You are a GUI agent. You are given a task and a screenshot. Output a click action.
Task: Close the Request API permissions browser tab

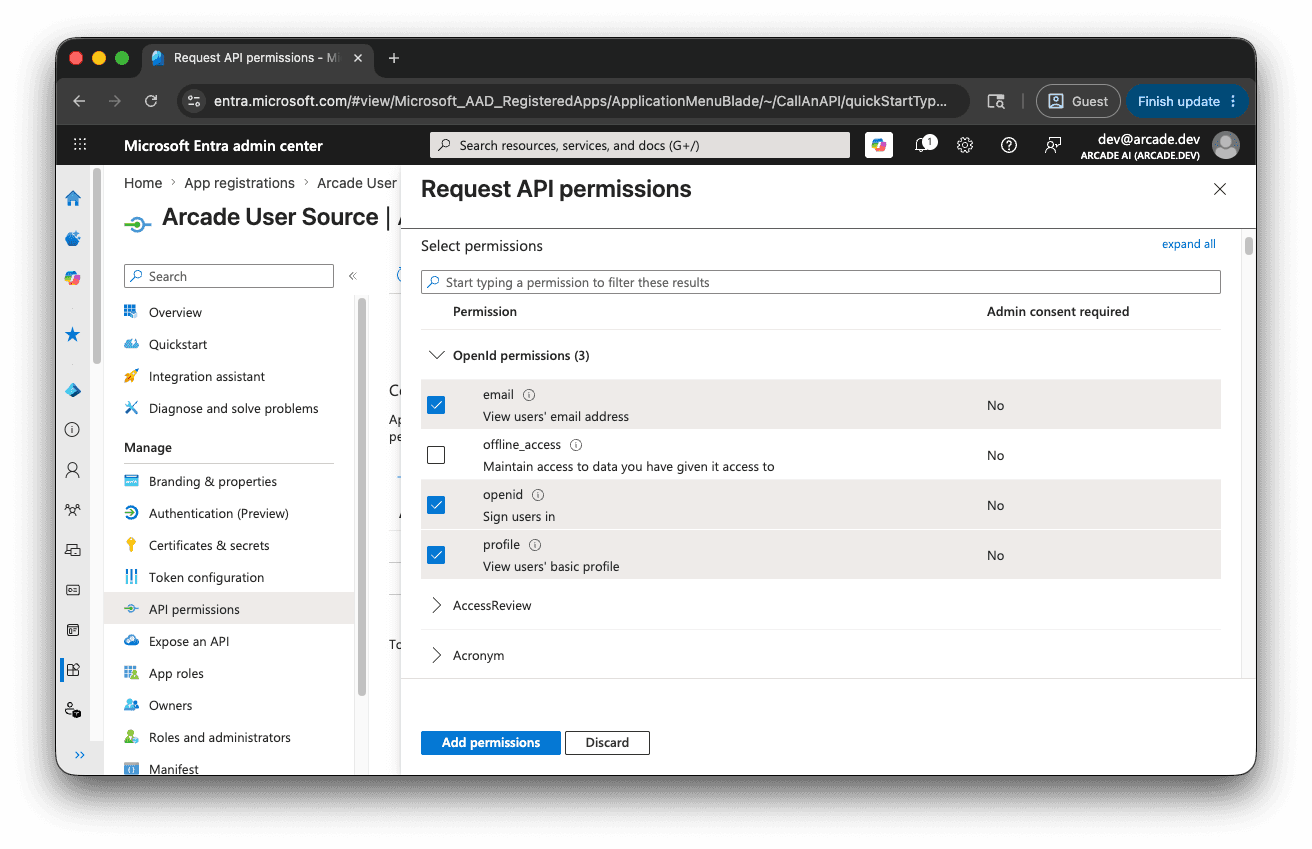[358, 58]
